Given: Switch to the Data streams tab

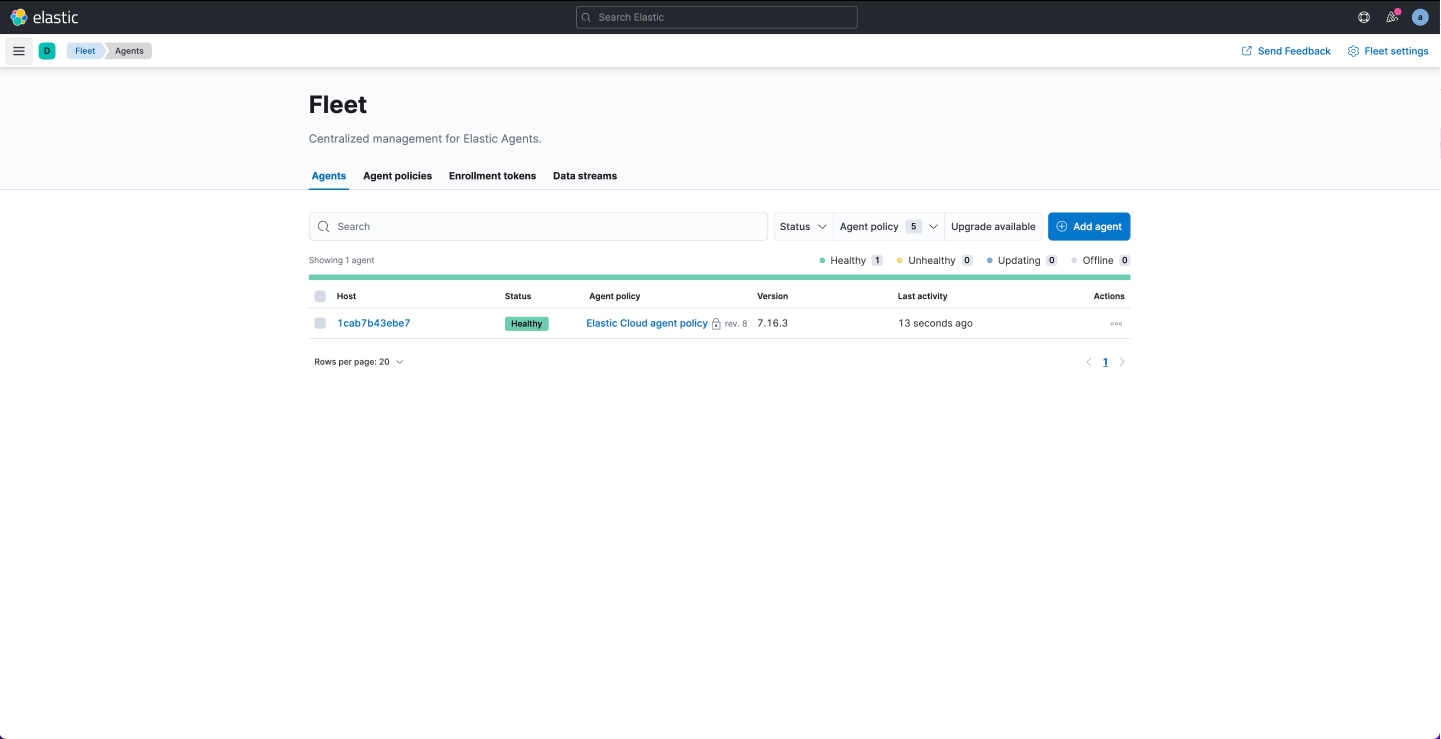Looking at the screenshot, I should coord(585,176).
